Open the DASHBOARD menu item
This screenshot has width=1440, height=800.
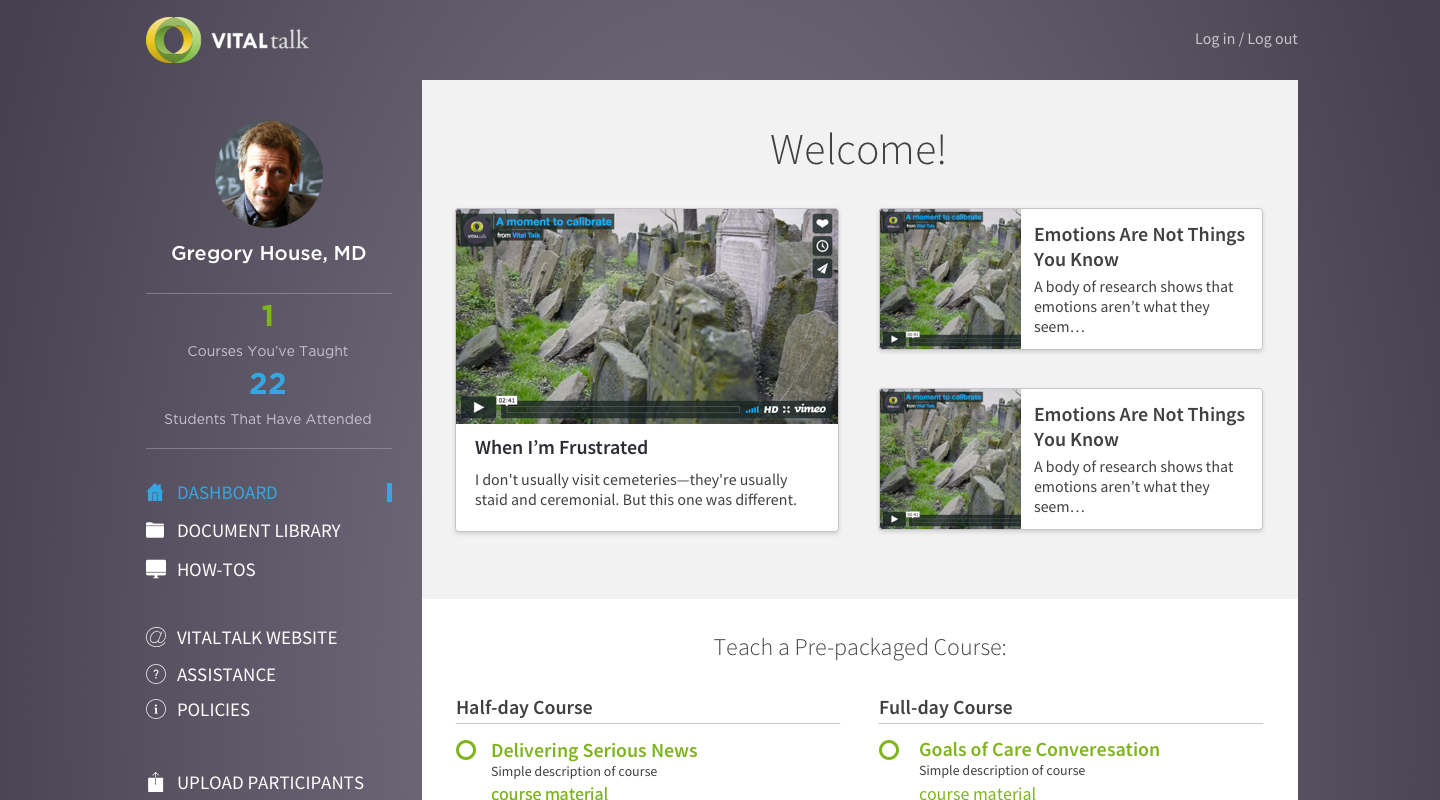(227, 493)
